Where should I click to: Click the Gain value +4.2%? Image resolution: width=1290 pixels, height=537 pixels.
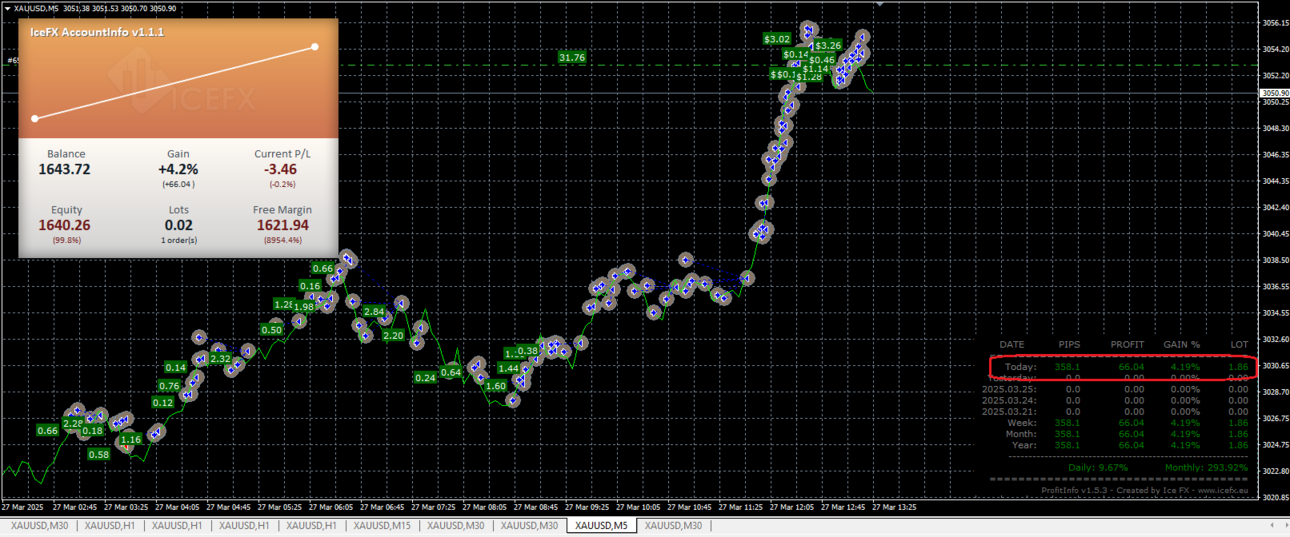click(178, 169)
